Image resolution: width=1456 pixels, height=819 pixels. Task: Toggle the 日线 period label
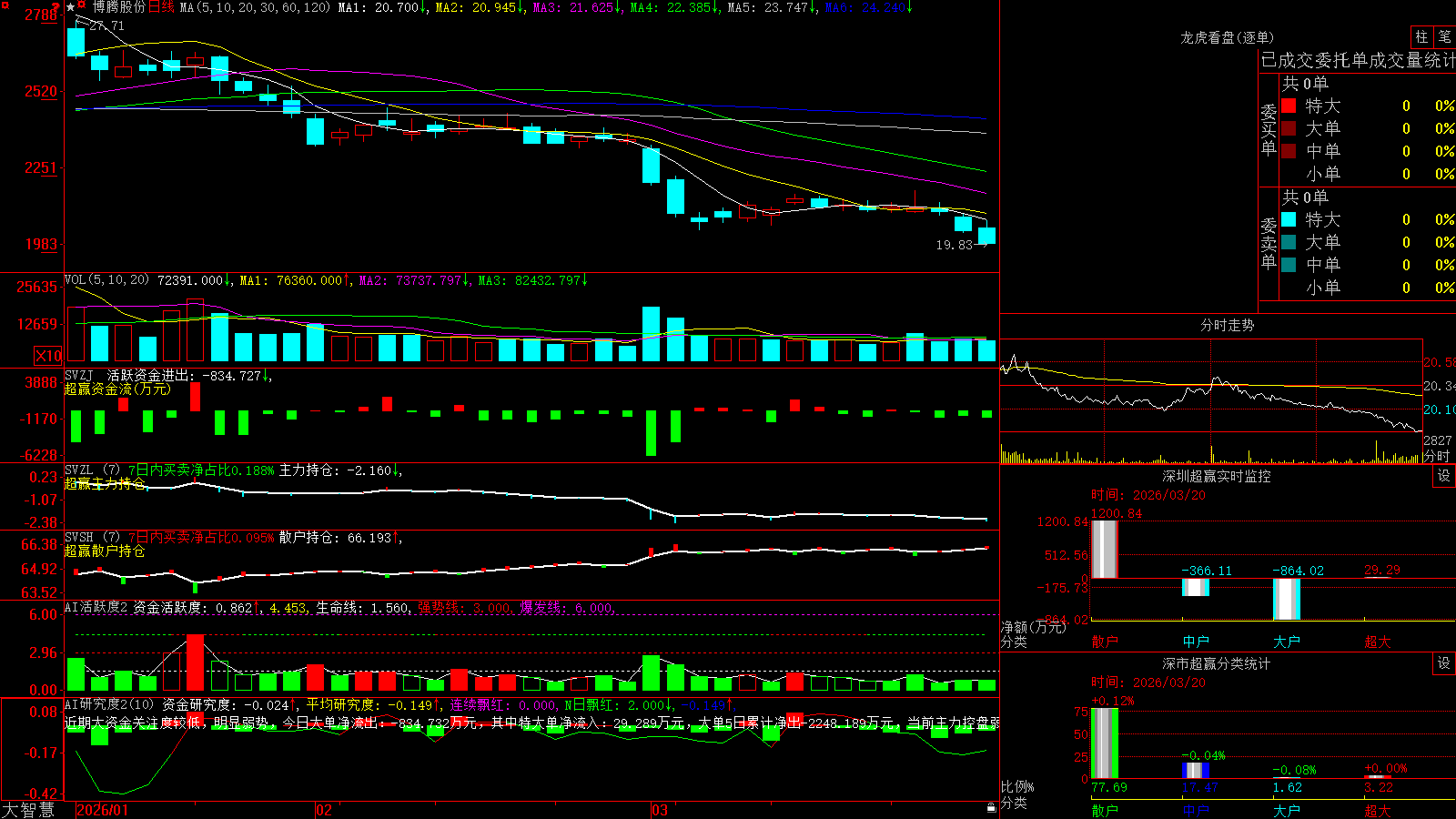(161, 7)
